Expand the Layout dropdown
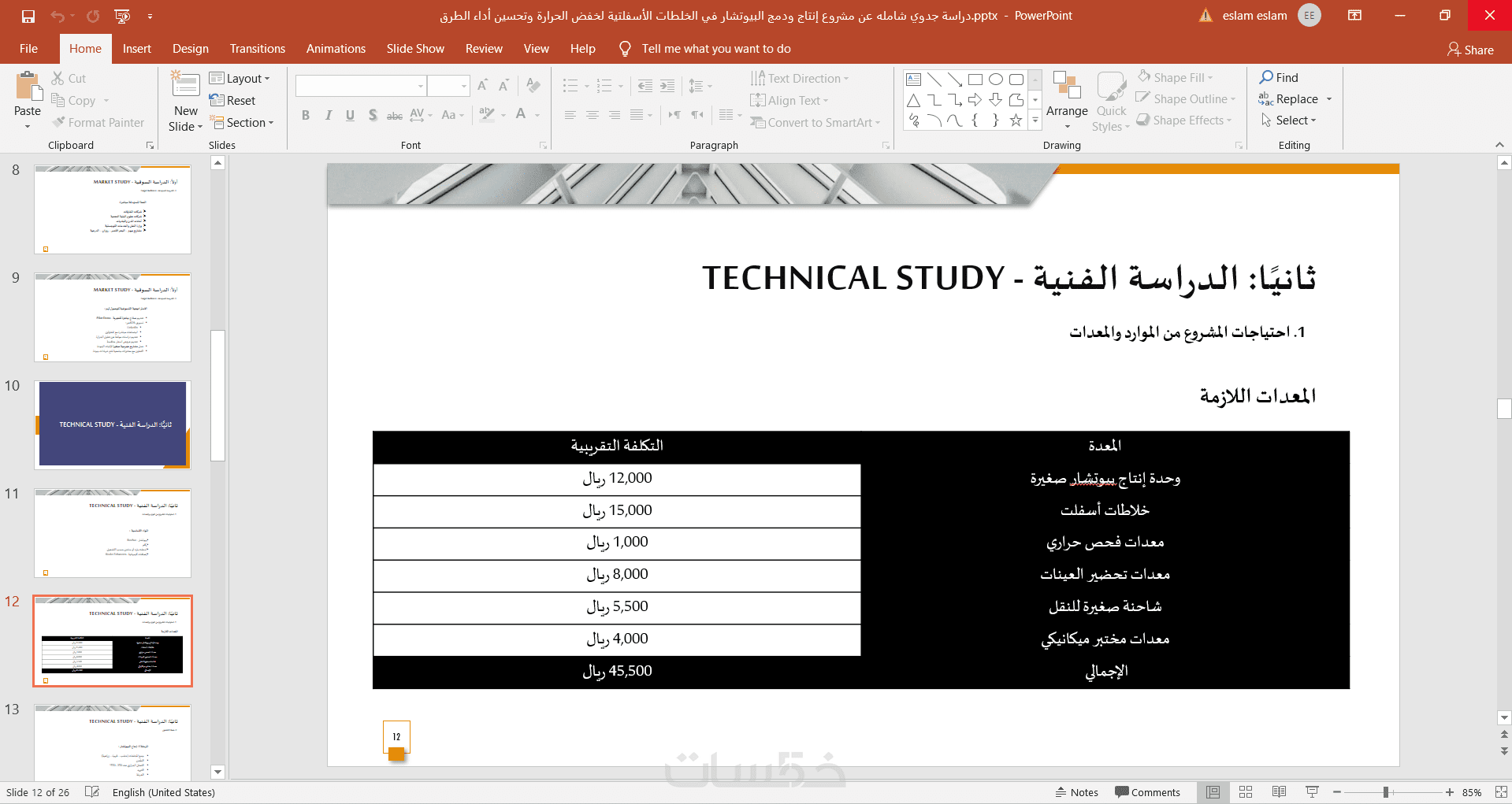Screen dimensions: 1512x804 [240, 78]
